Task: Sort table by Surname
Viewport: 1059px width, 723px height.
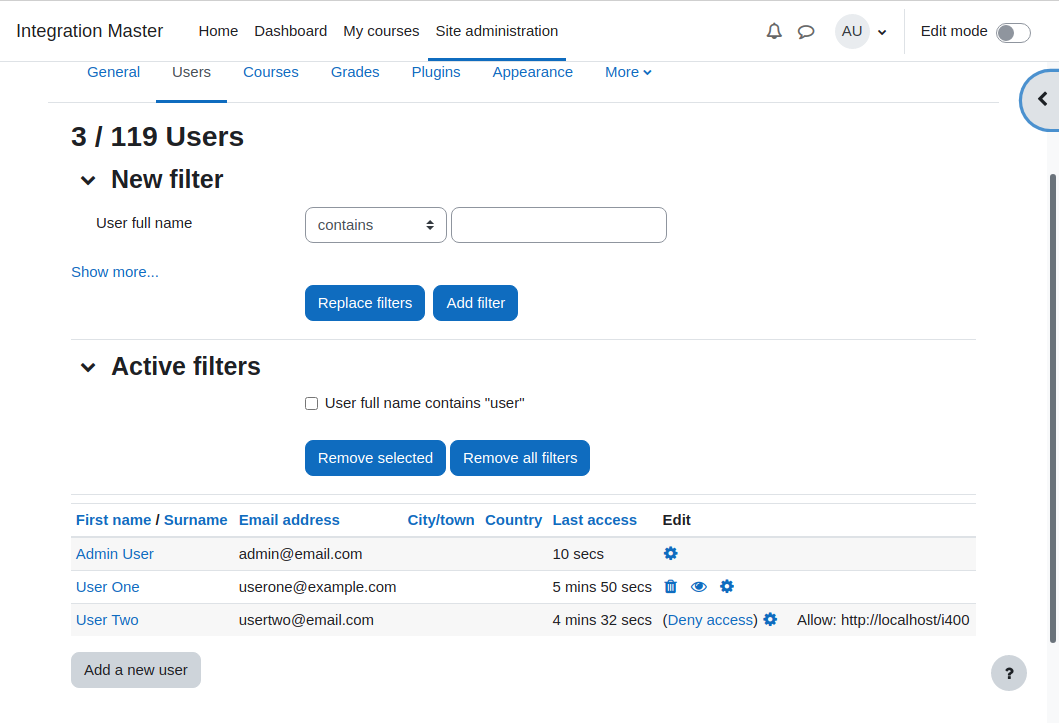Action: pyautogui.click(x=195, y=520)
